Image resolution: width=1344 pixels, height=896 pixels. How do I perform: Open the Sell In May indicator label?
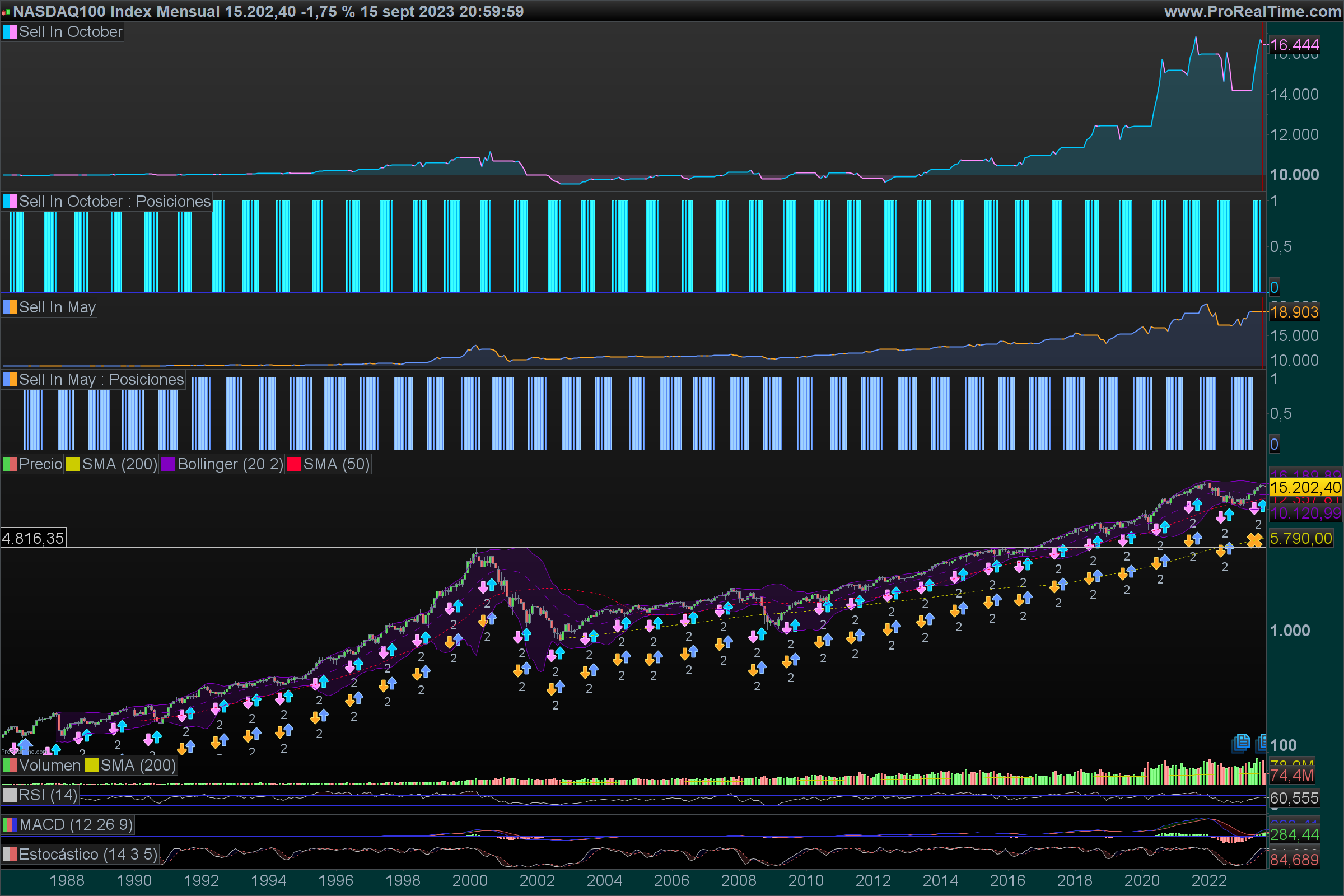[x=57, y=307]
